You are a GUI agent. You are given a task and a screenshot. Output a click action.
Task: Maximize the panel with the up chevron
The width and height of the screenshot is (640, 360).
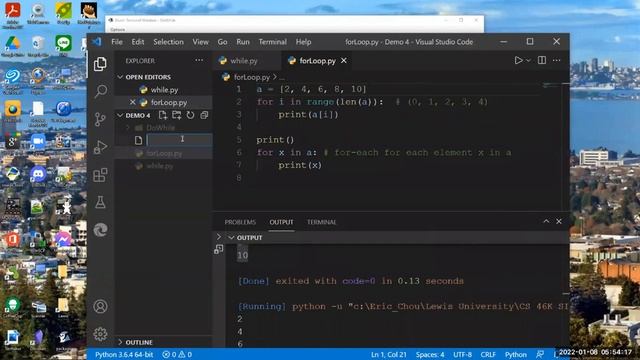(546, 221)
